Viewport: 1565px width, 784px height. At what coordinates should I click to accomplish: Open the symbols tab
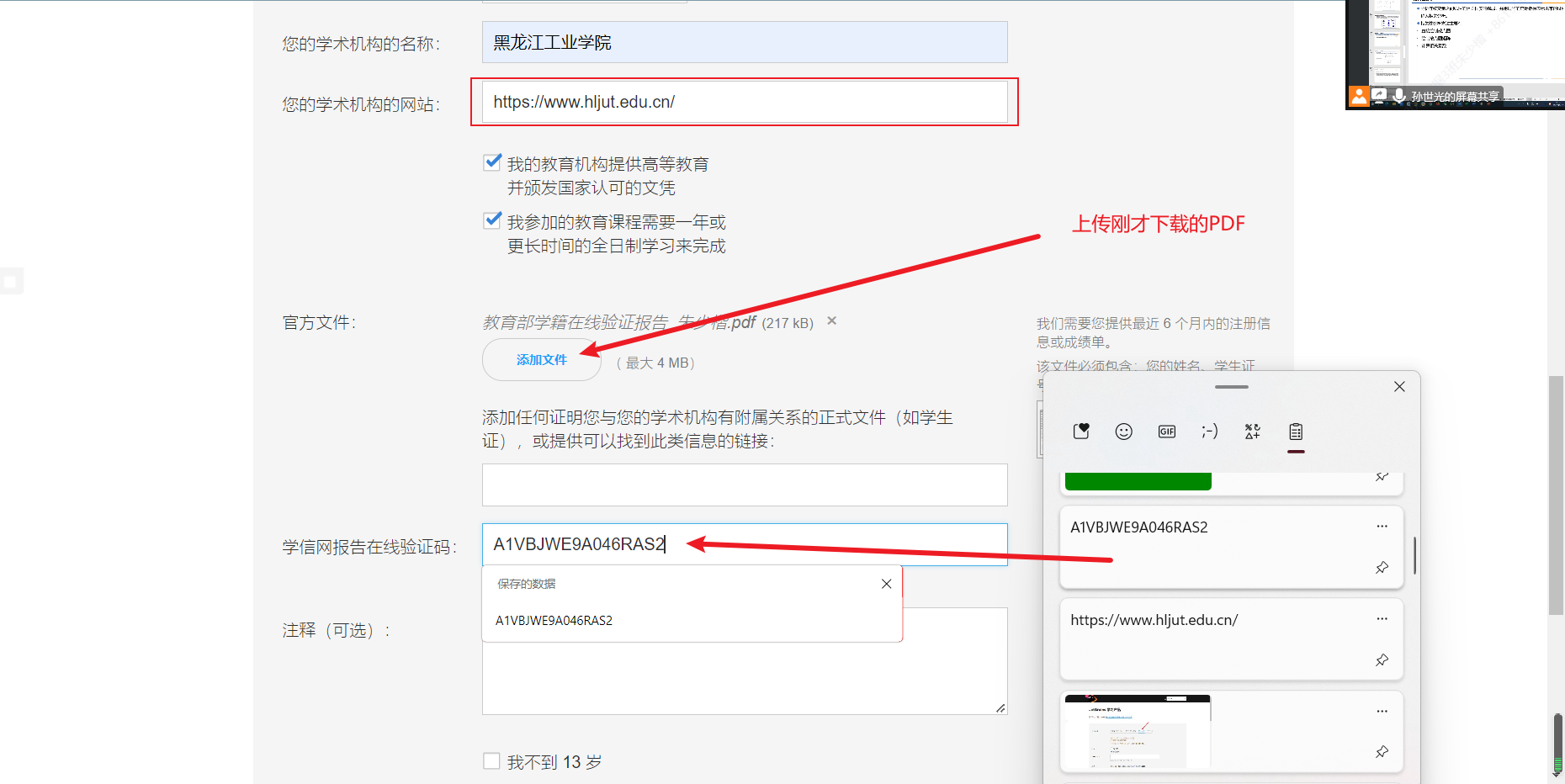(x=1253, y=432)
